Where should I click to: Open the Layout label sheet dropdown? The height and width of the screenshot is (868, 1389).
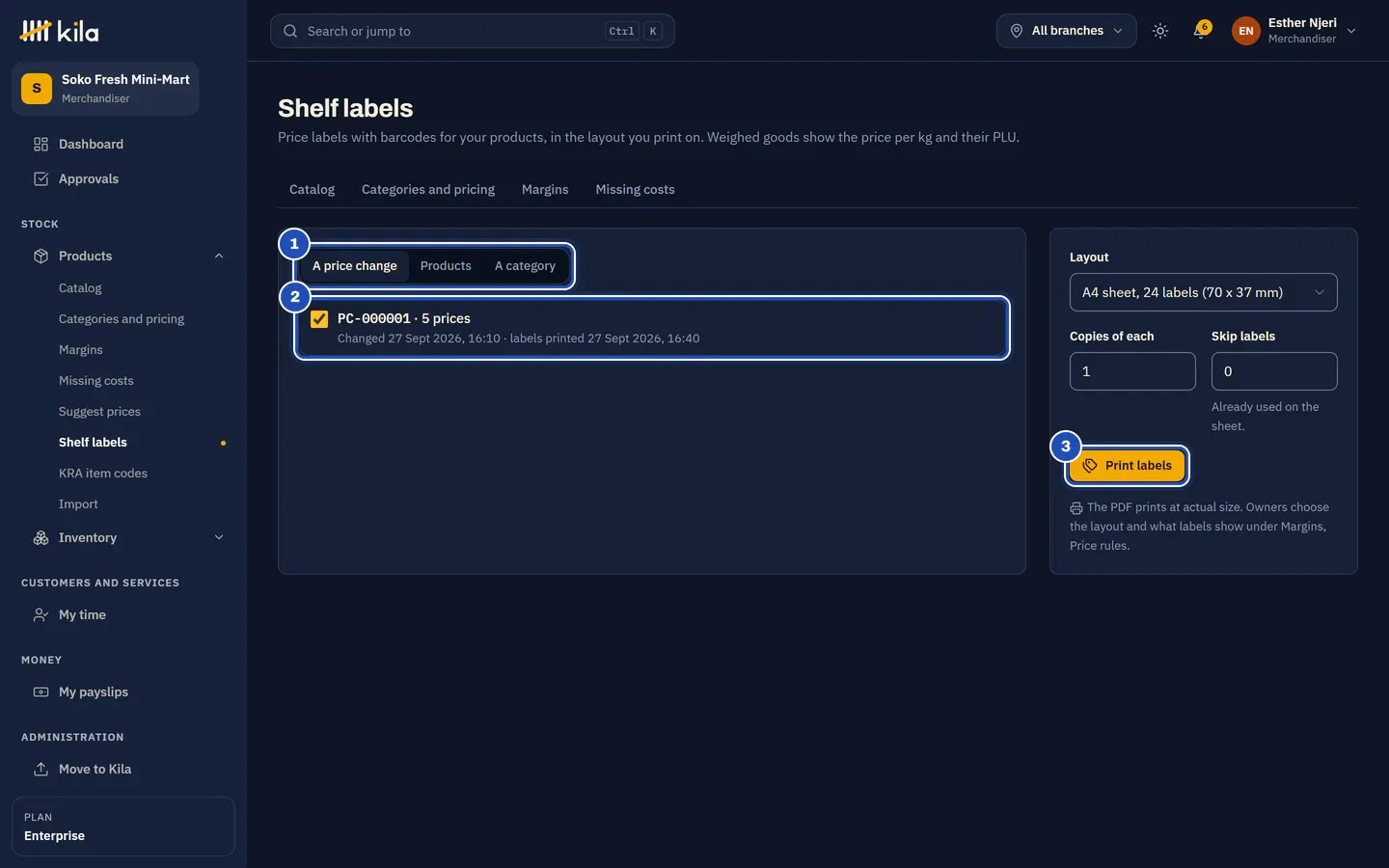point(1203,292)
